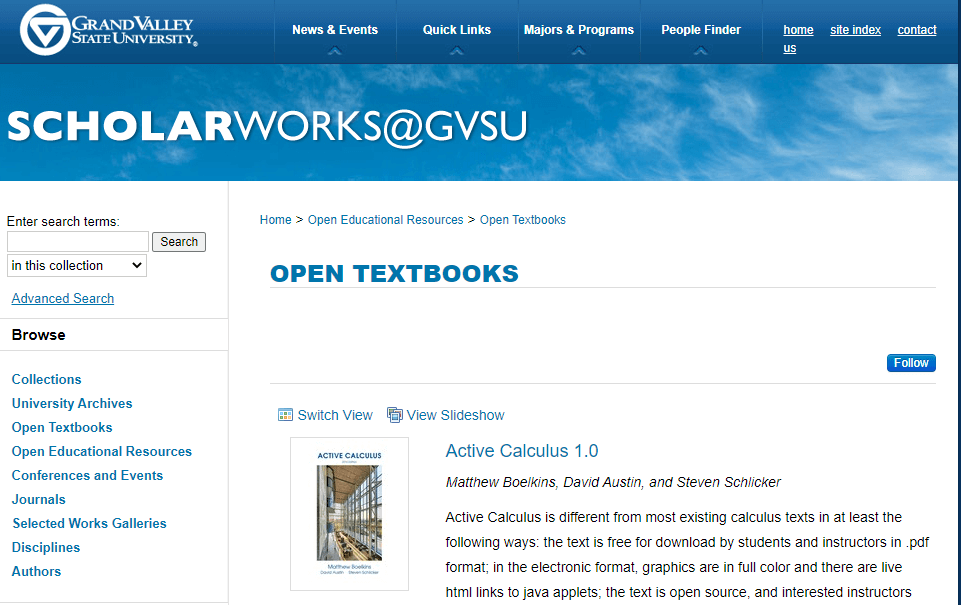
Task: Open the People Finder menu
Action: tap(701, 30)
